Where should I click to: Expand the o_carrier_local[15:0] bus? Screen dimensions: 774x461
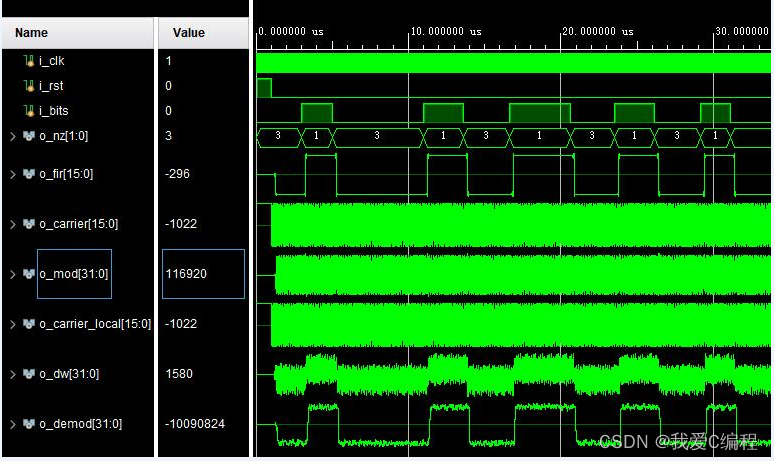tap(12, 324)
